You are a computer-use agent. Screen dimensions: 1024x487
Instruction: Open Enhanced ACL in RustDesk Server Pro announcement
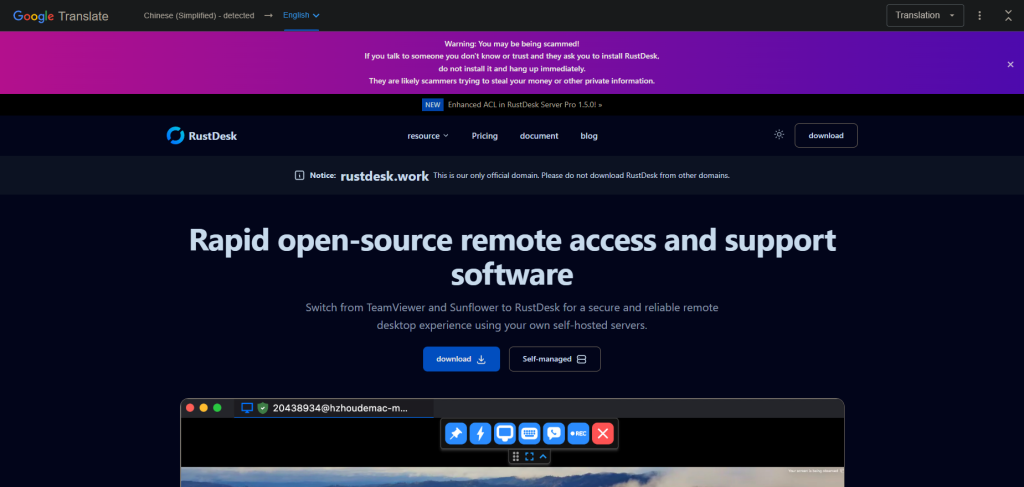coord(525,104)
